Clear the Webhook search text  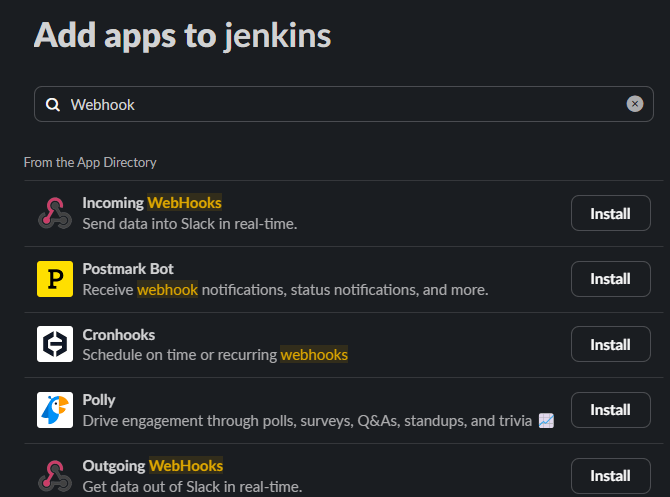tap(634, 104)
